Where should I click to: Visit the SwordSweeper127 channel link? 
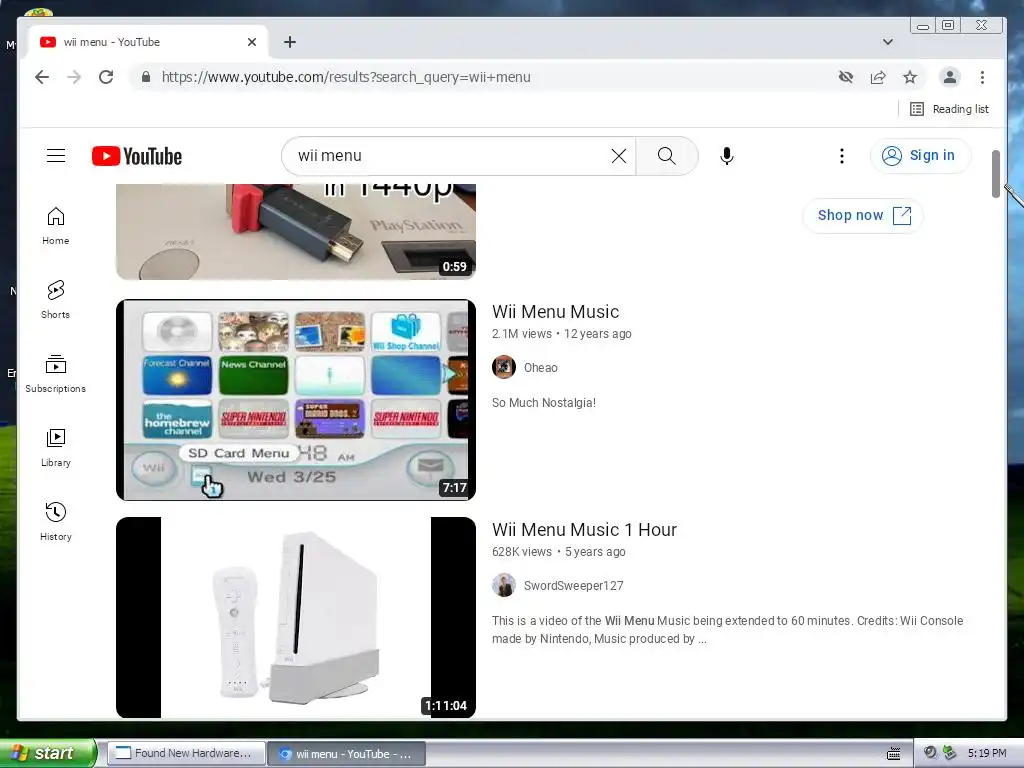click(573, 586)
